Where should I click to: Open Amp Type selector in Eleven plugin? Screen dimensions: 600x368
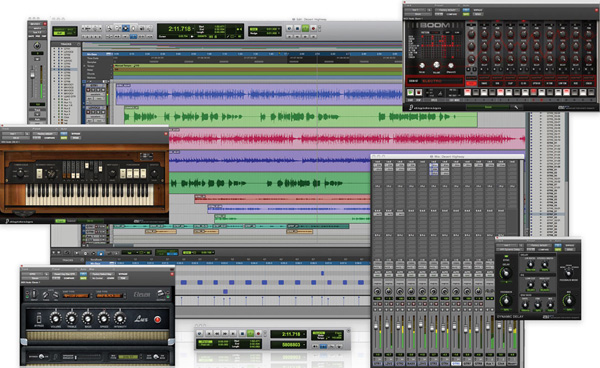(x=76, y=295)
